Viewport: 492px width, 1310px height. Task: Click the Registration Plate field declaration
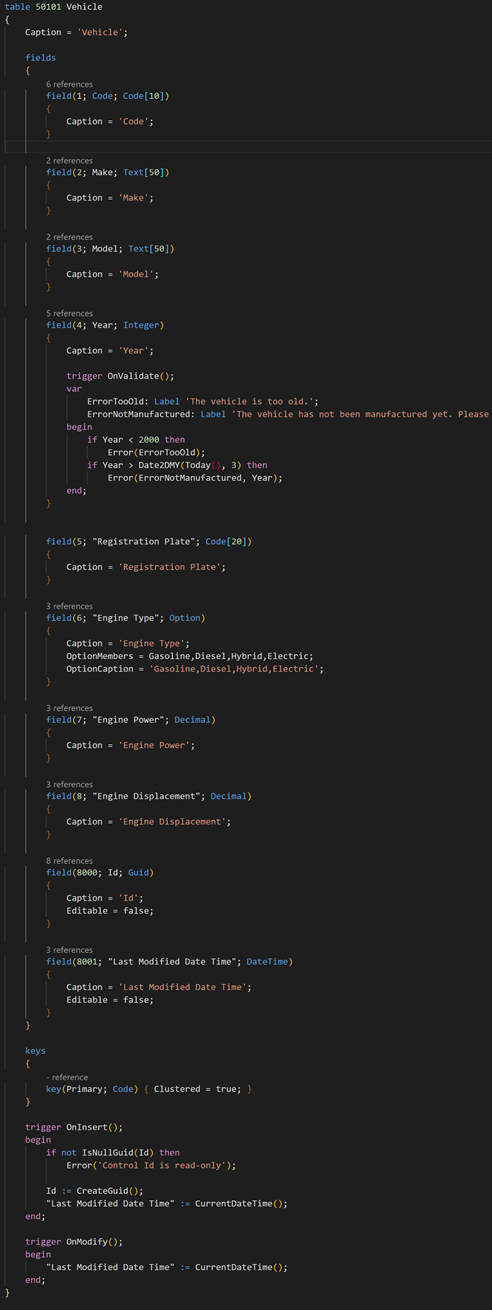[149, 541]
